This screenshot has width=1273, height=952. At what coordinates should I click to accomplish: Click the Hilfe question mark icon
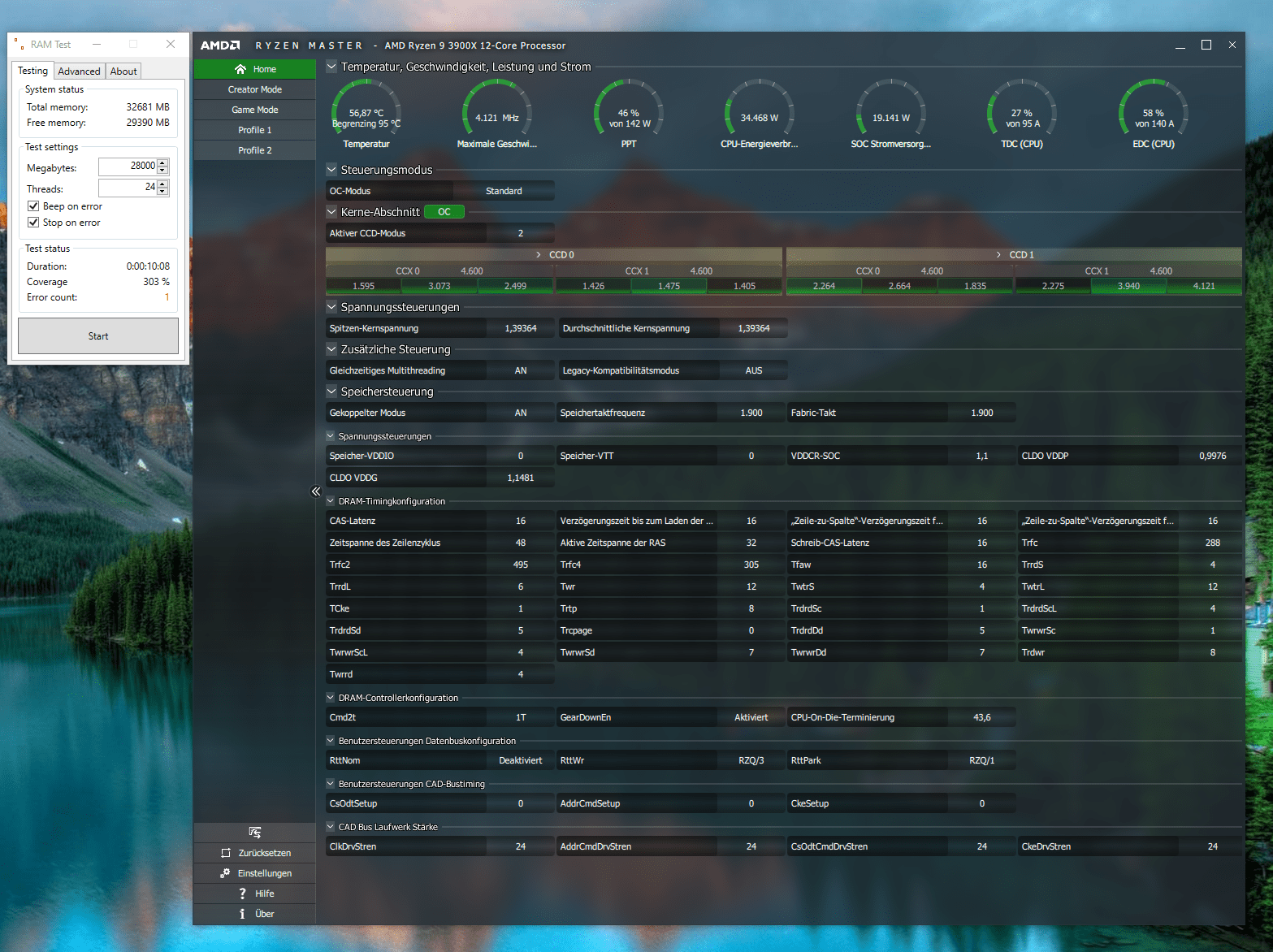click(242, 894)
